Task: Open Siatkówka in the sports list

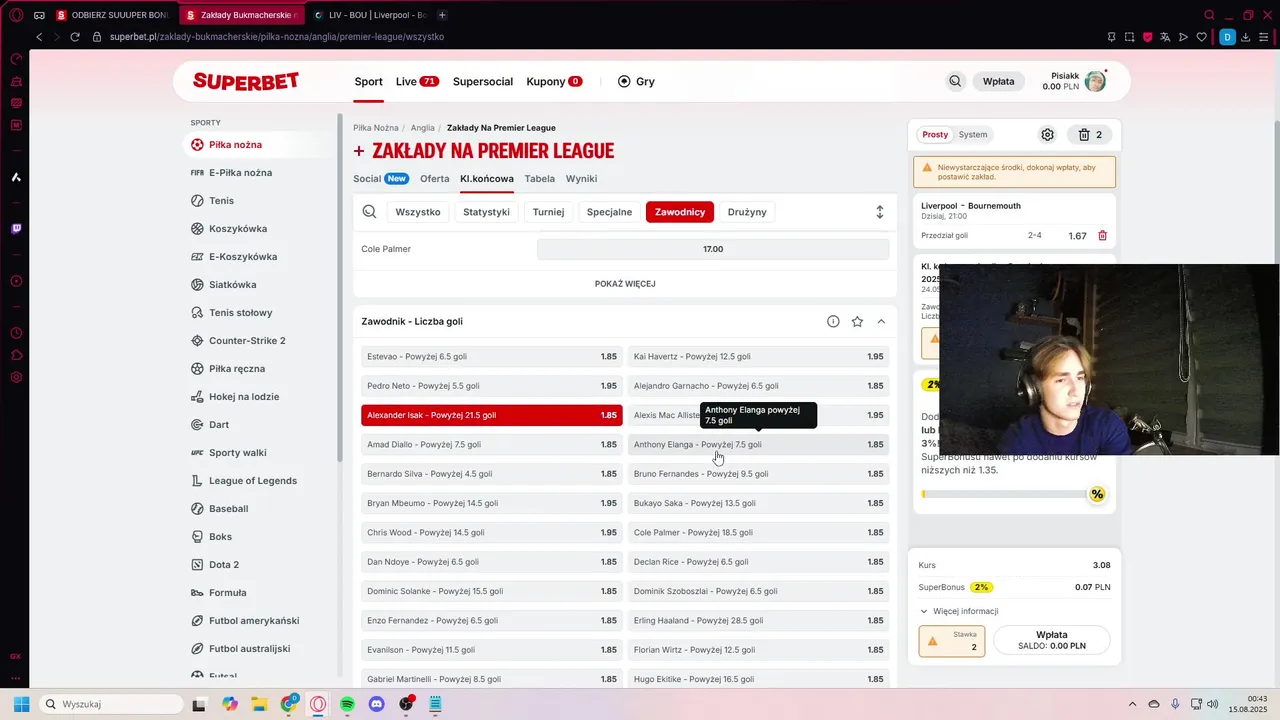Action: (232, 285)
